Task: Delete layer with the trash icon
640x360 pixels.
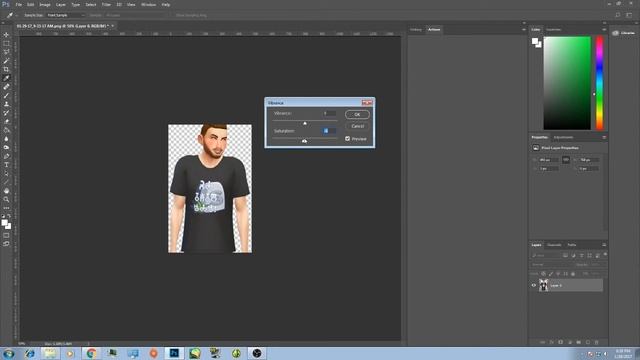Action: pos(596,342)
